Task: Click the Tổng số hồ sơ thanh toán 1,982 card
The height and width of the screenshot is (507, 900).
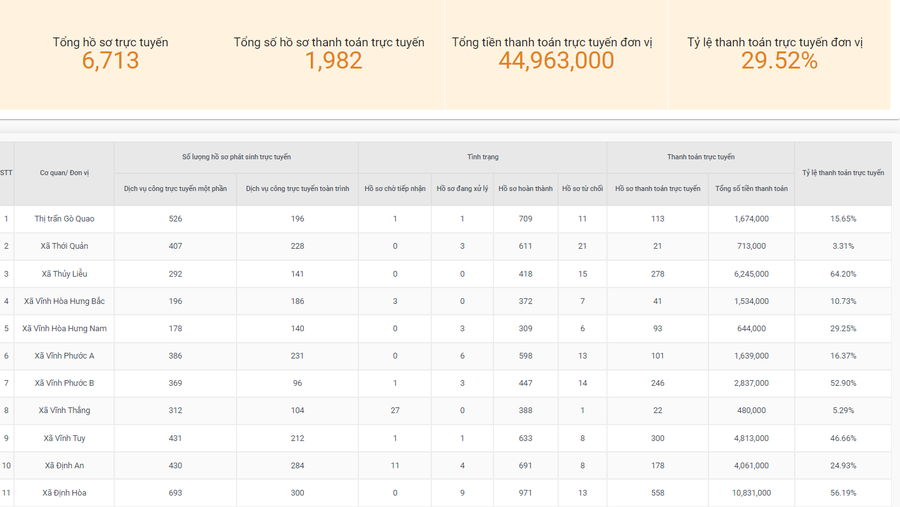Action: tap(329, 54)
